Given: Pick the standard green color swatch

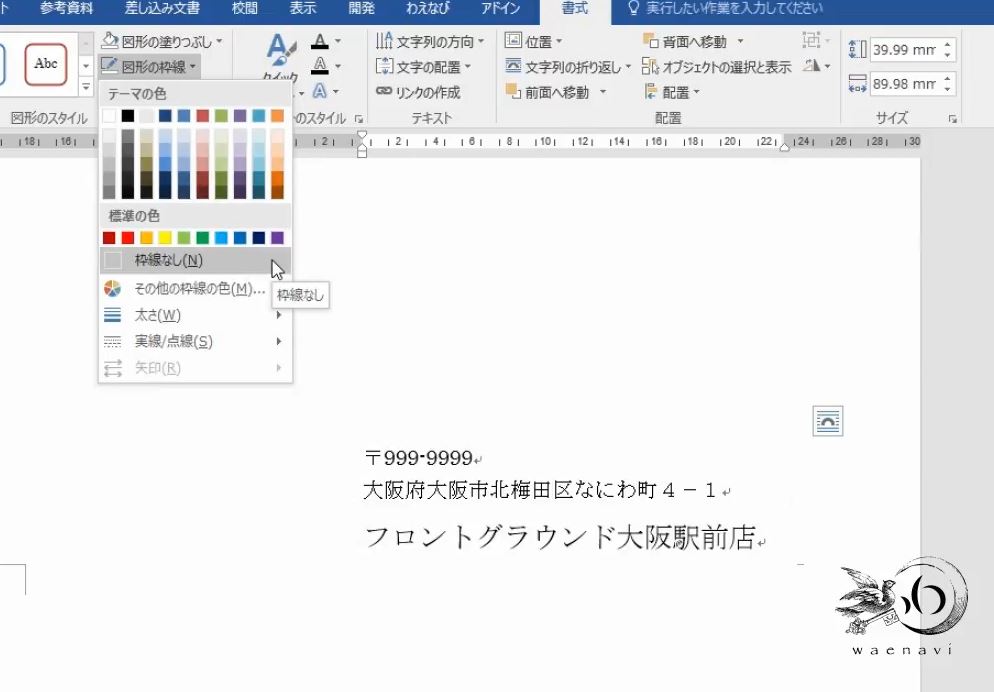Looking at the screenshot, I should pos(203,238).
